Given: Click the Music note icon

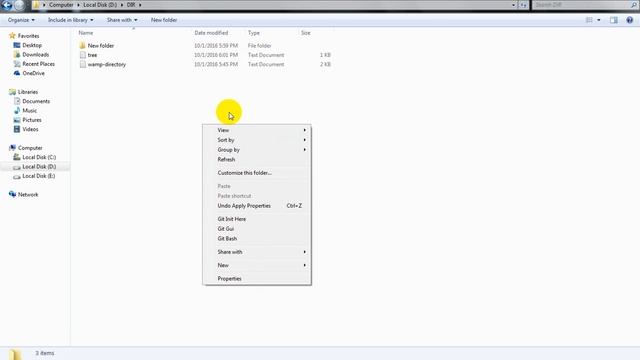Looking at the screenshot, I should [x=17, y=111].
